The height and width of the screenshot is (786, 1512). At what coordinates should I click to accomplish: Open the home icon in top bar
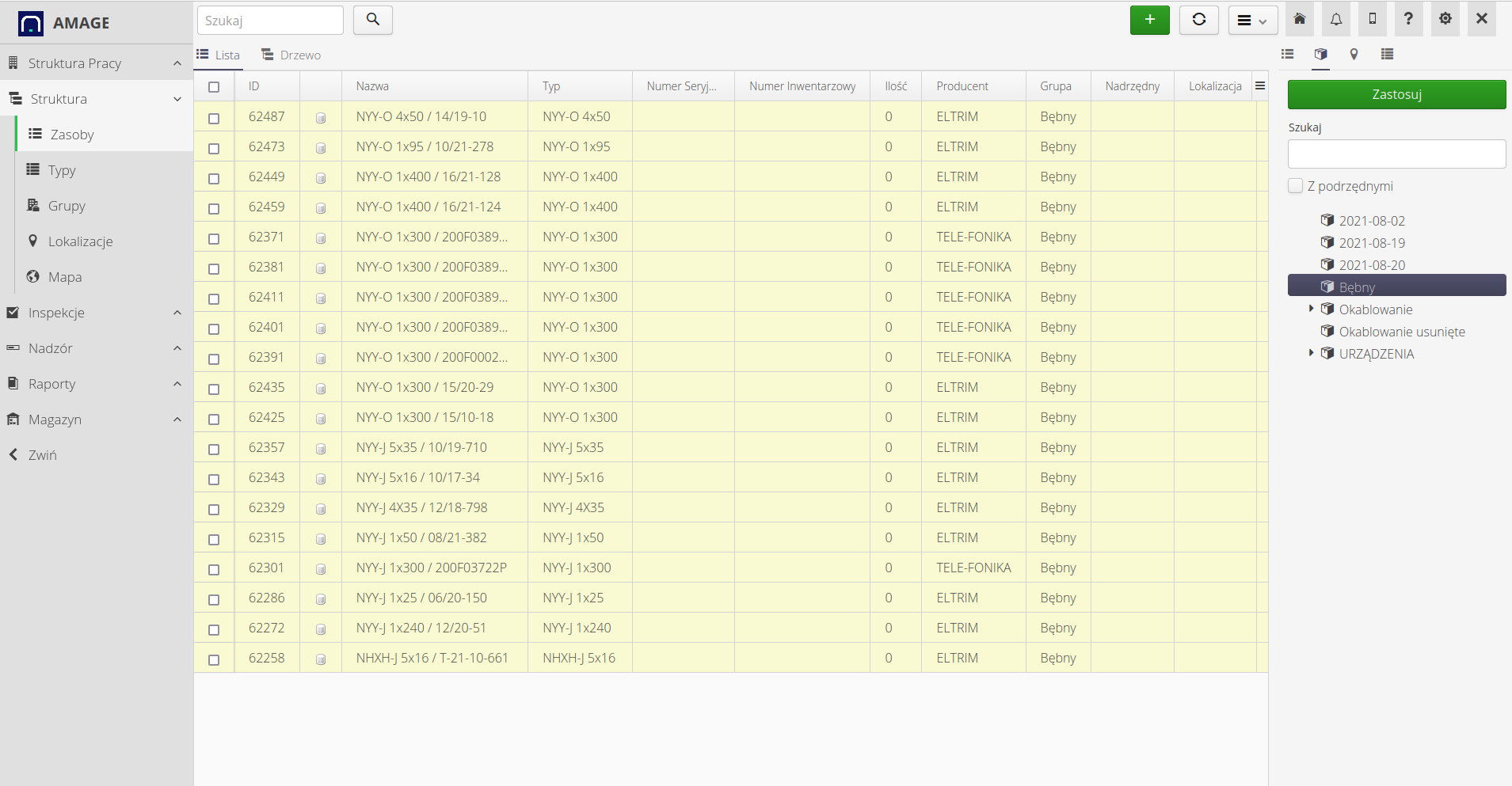pos(1300,20)
